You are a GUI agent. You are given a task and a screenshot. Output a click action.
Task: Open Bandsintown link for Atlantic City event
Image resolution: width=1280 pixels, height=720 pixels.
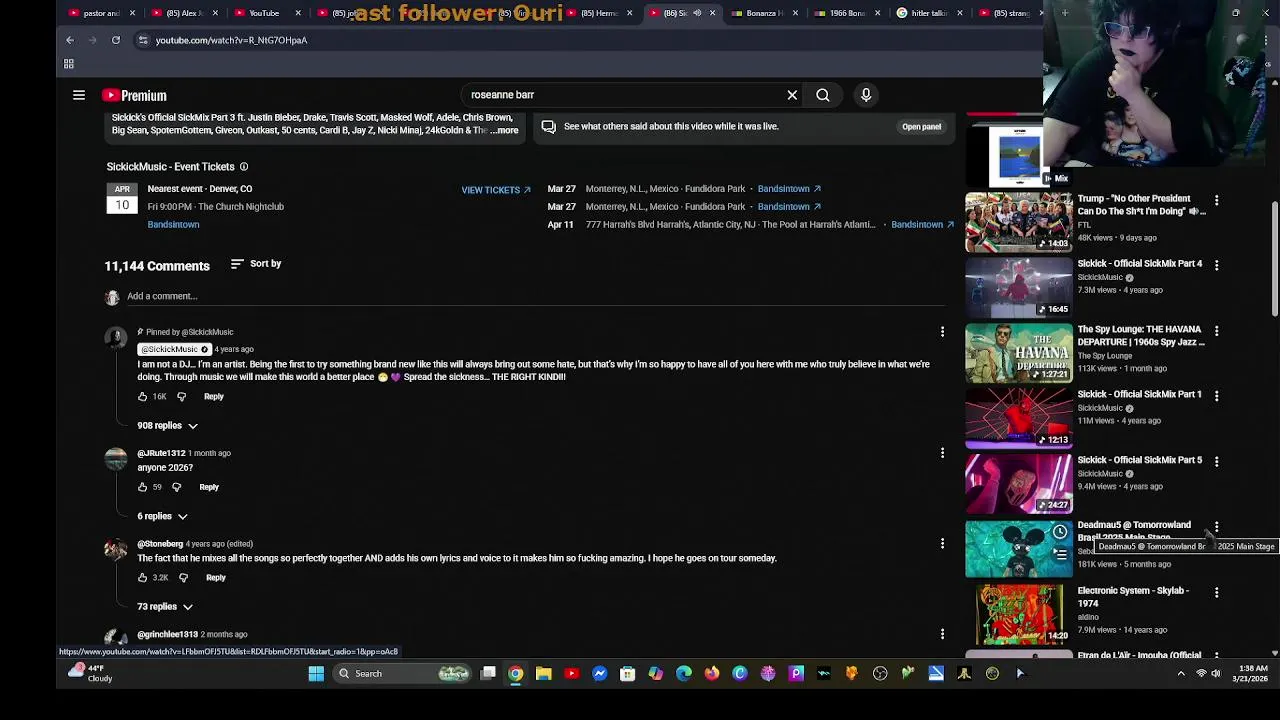(x=922, y=225)
